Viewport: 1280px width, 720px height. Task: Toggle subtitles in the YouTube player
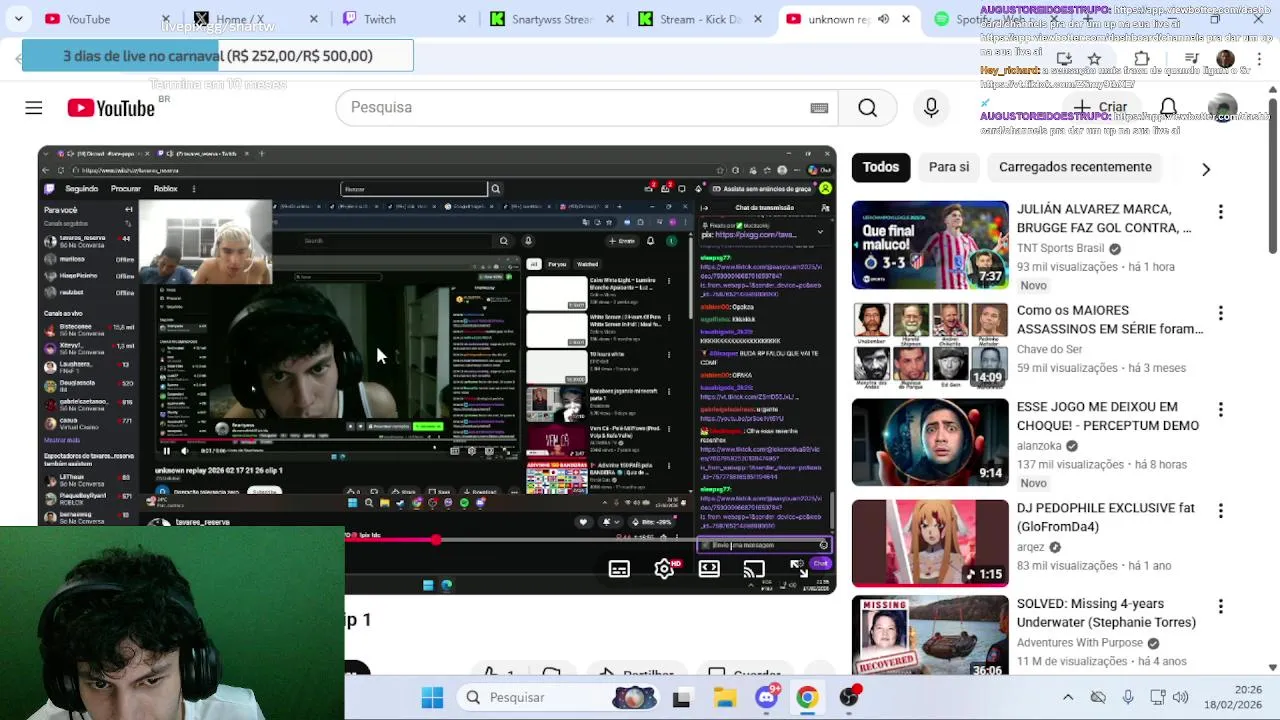coord(619,569)
